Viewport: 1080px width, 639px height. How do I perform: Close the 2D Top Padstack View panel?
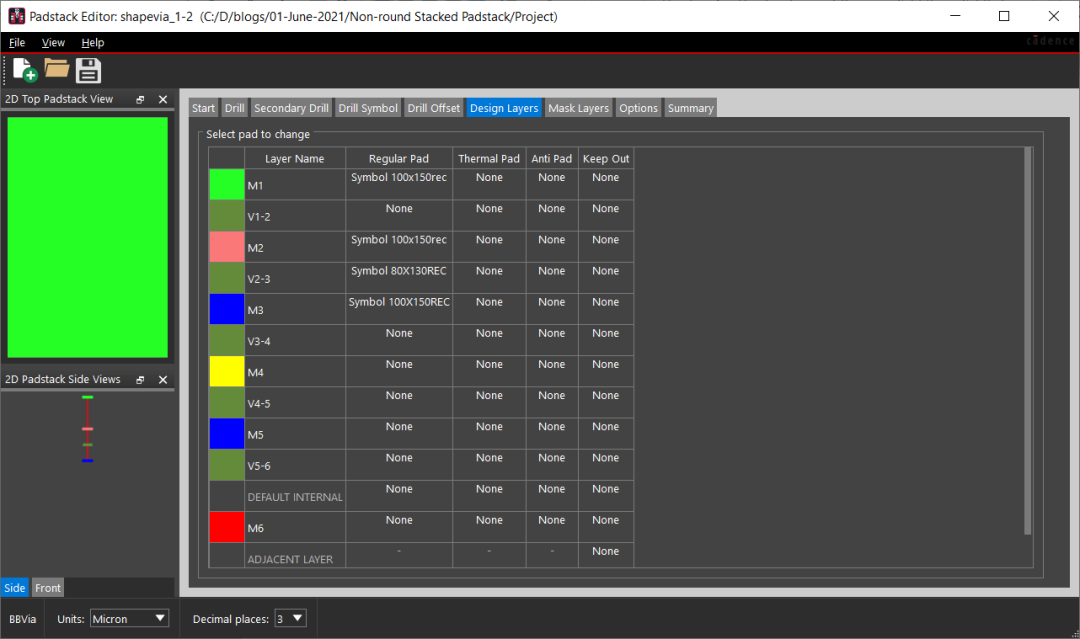(163, 100)
